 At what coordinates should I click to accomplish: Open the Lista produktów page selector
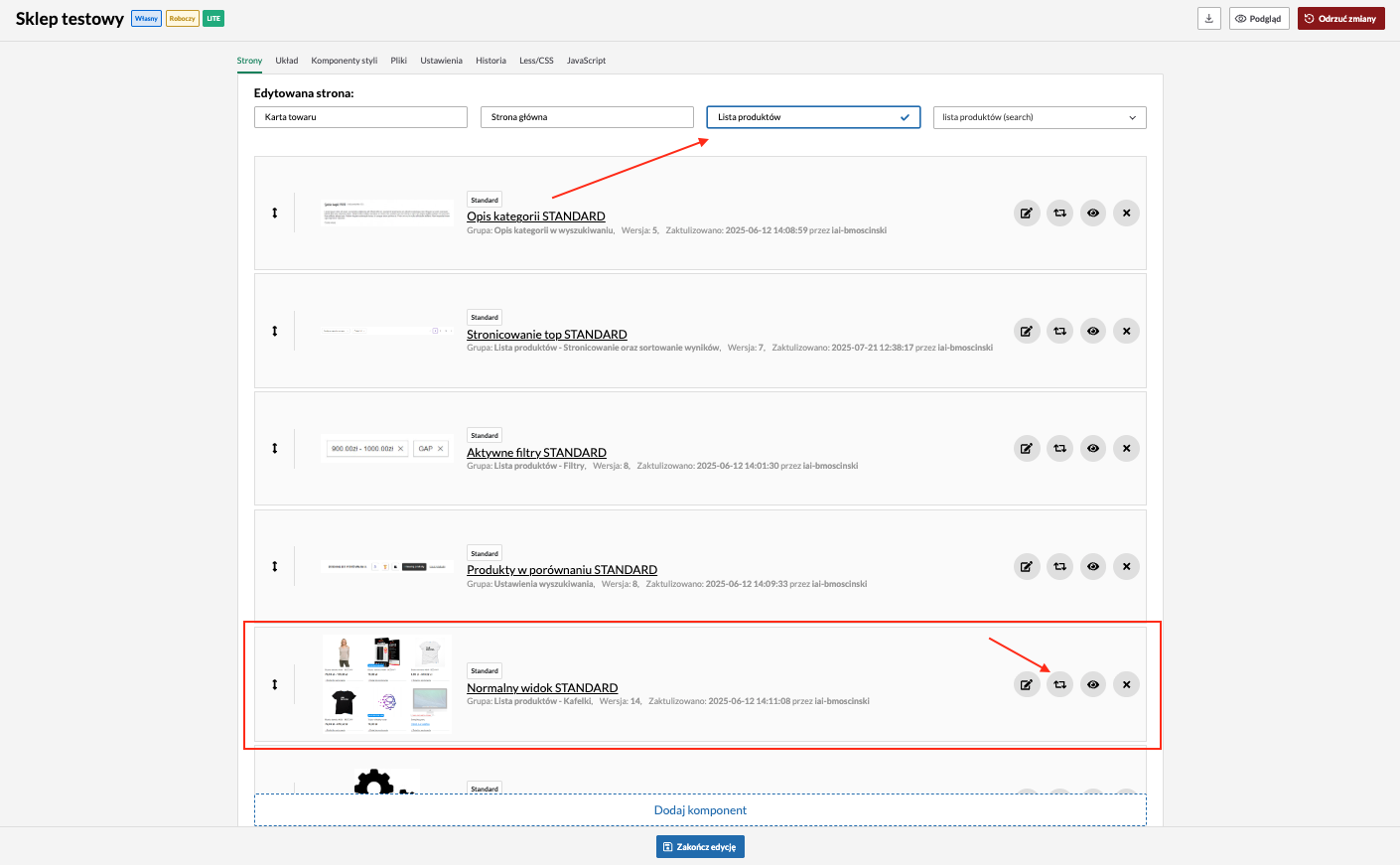(x=812, y=117)
